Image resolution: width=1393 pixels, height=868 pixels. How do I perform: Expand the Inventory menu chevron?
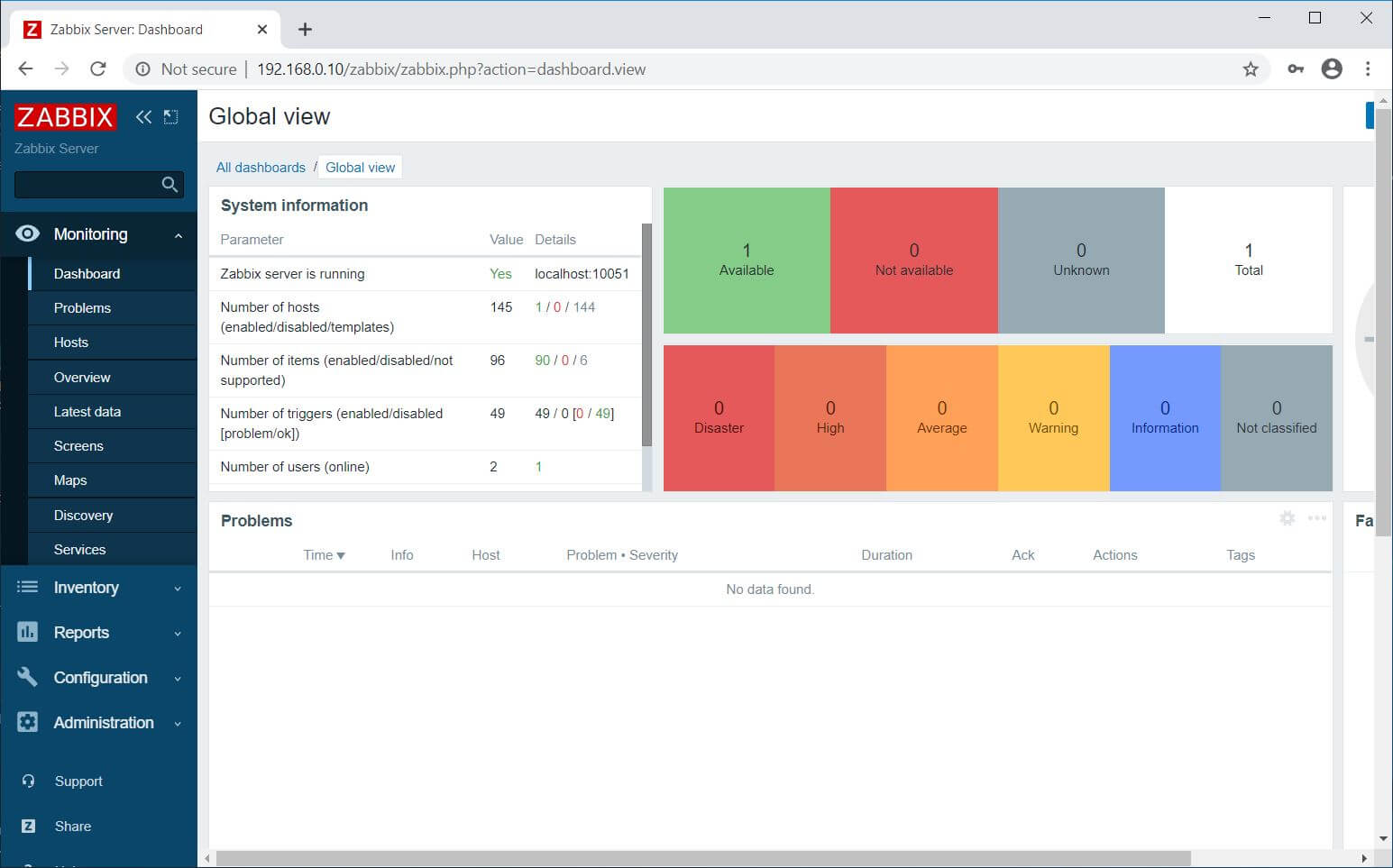(x=178, y=589)
